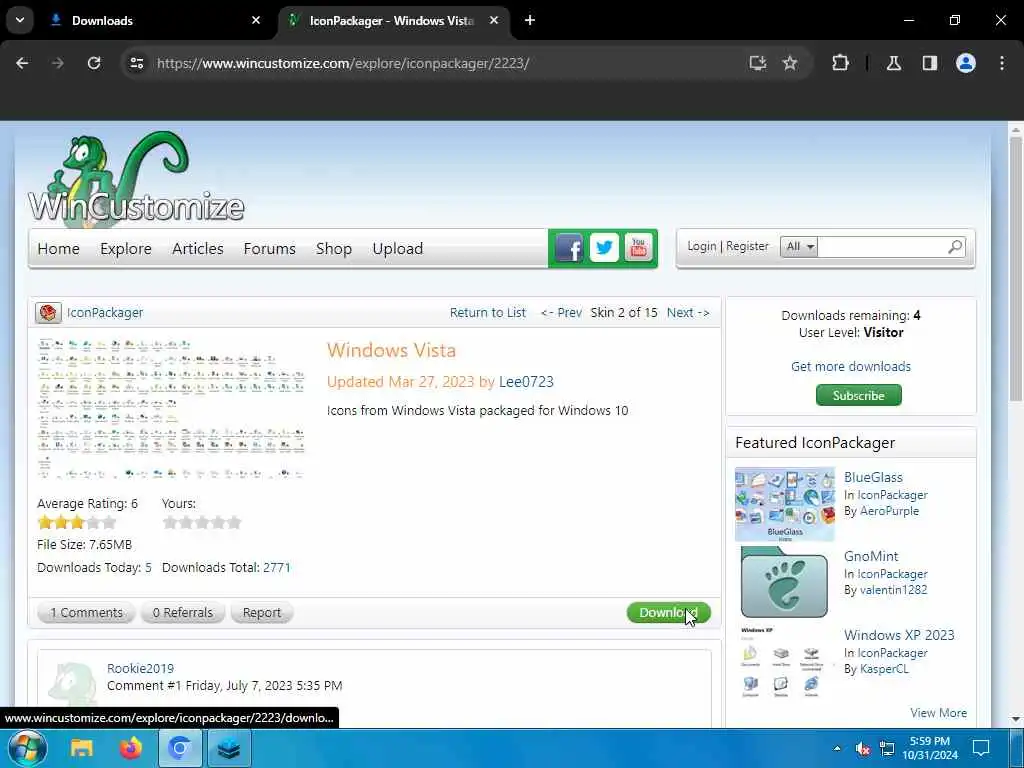Click View More featured link

938,713
